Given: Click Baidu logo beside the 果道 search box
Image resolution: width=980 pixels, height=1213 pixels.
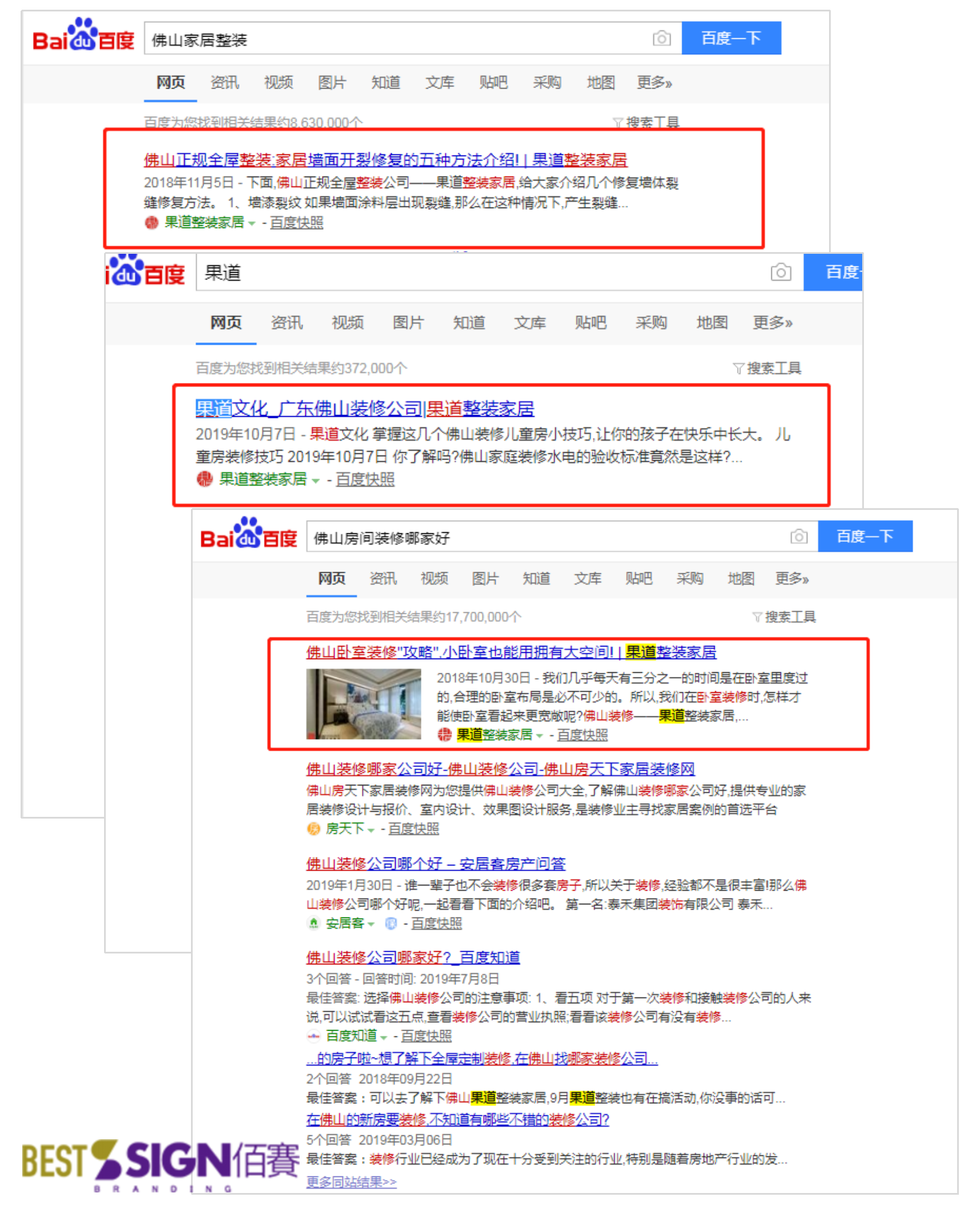Looking at the screenshot, I should click(x=146, y=272).
